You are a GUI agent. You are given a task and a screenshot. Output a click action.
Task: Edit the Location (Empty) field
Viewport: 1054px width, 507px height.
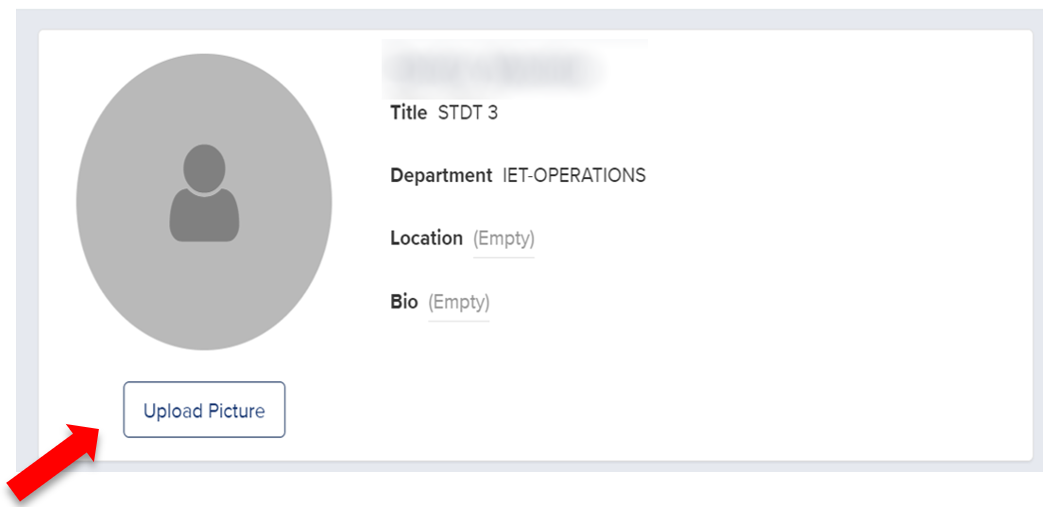pyautogui.click(x=504, y=239)
